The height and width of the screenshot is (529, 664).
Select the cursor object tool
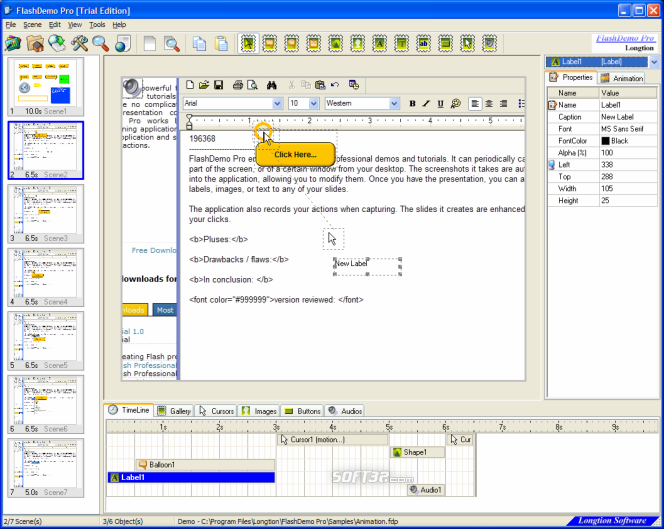468,43
